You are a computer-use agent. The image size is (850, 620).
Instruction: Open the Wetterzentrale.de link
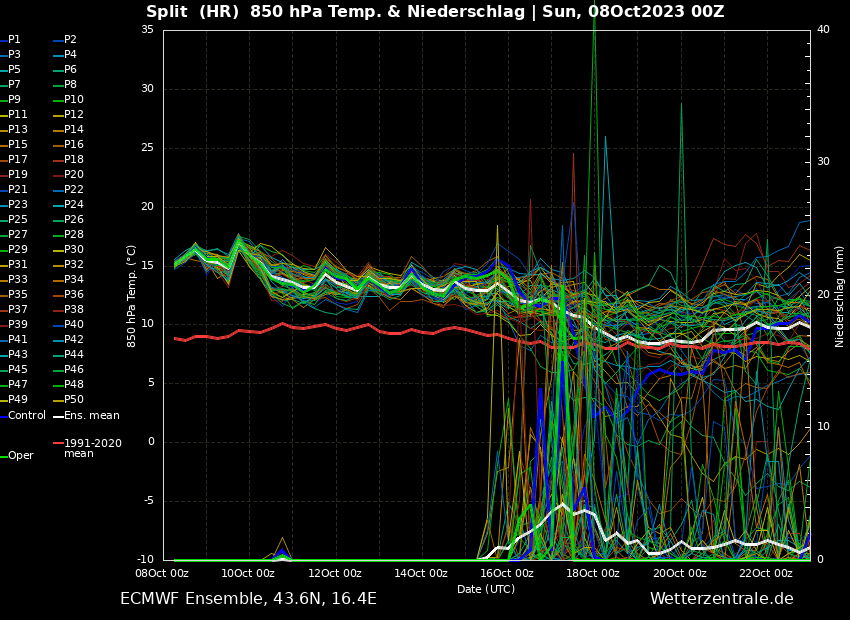point(721,599)
